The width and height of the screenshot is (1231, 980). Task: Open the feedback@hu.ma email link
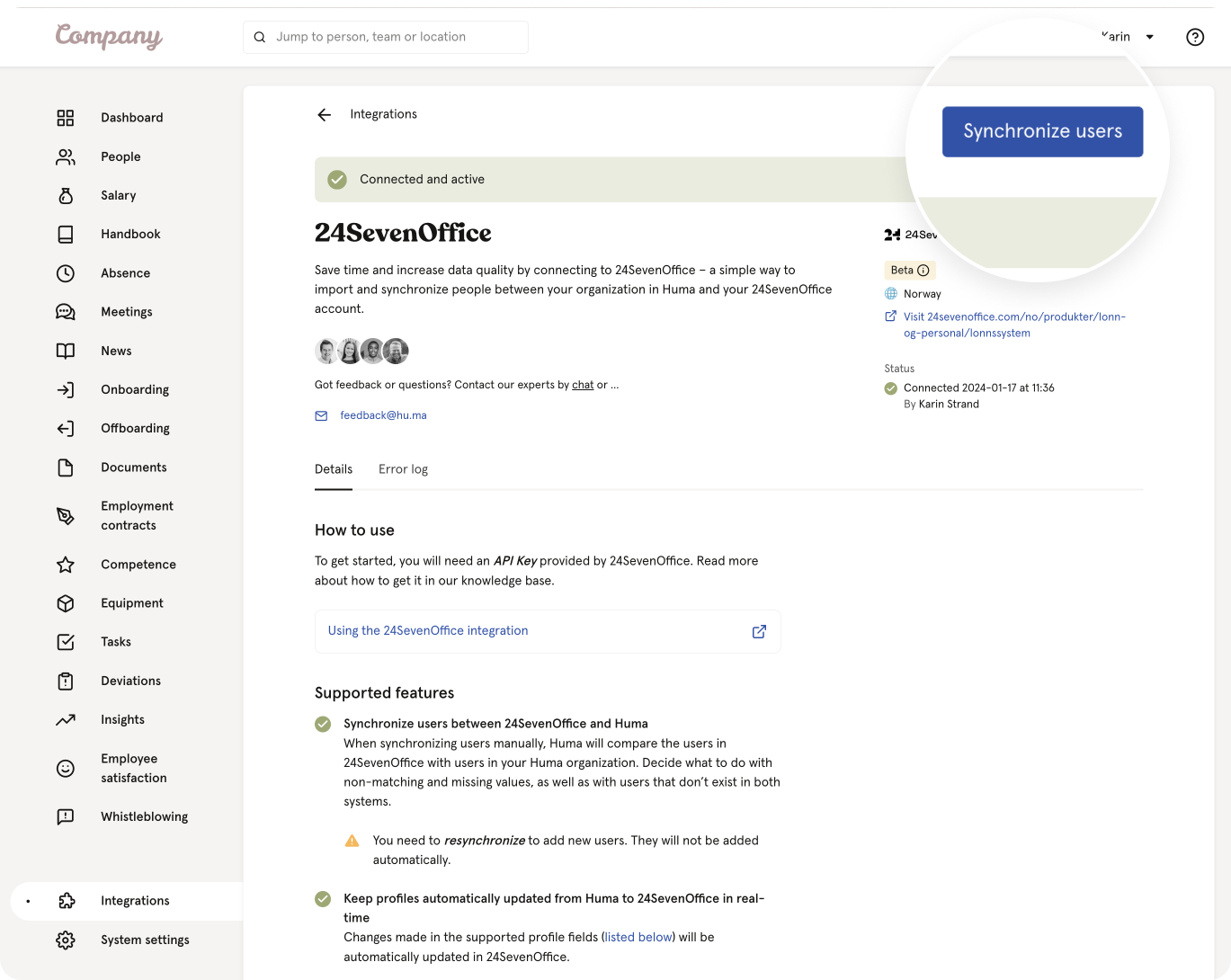pos(383,415)
